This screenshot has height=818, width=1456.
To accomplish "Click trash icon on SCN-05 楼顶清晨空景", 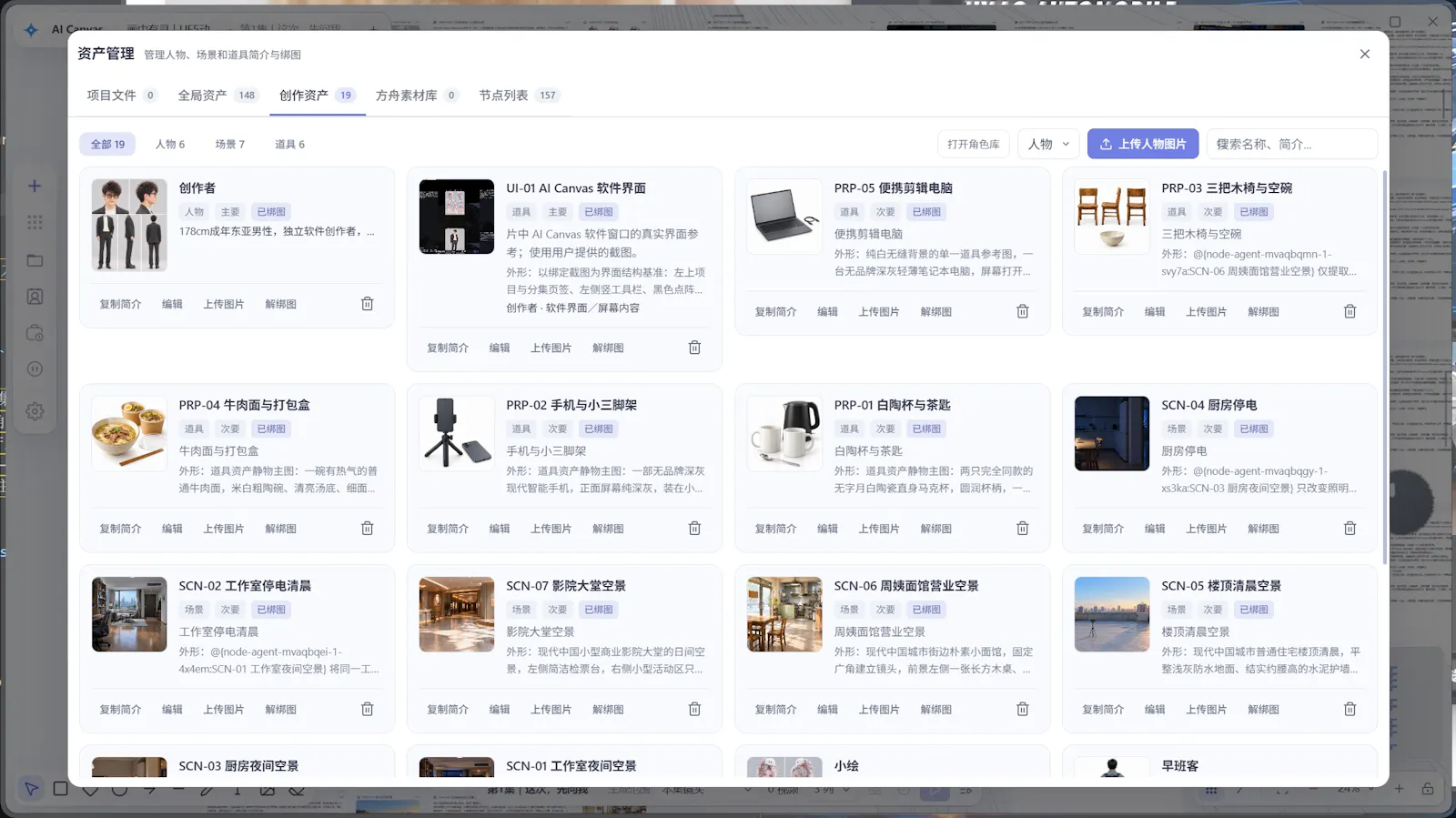I will tap(1350, 709).
